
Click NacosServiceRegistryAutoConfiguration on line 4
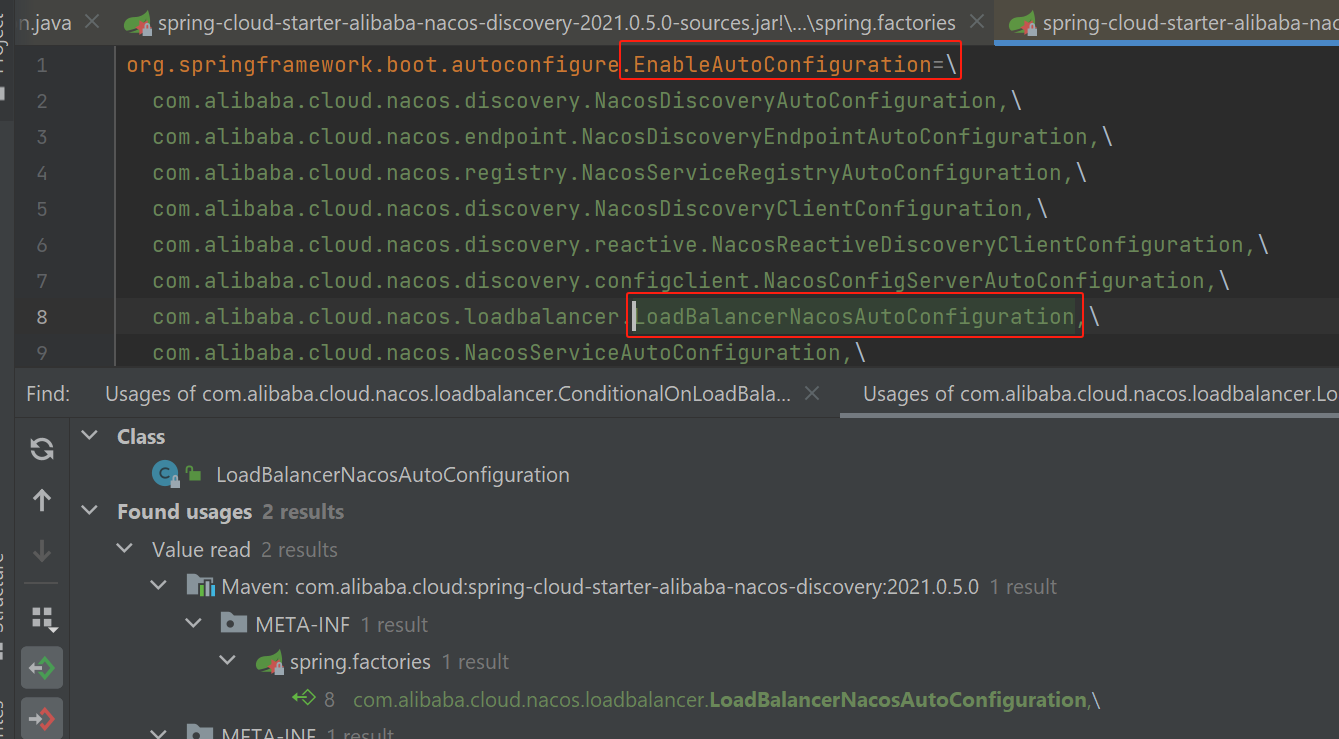[822, 173]
